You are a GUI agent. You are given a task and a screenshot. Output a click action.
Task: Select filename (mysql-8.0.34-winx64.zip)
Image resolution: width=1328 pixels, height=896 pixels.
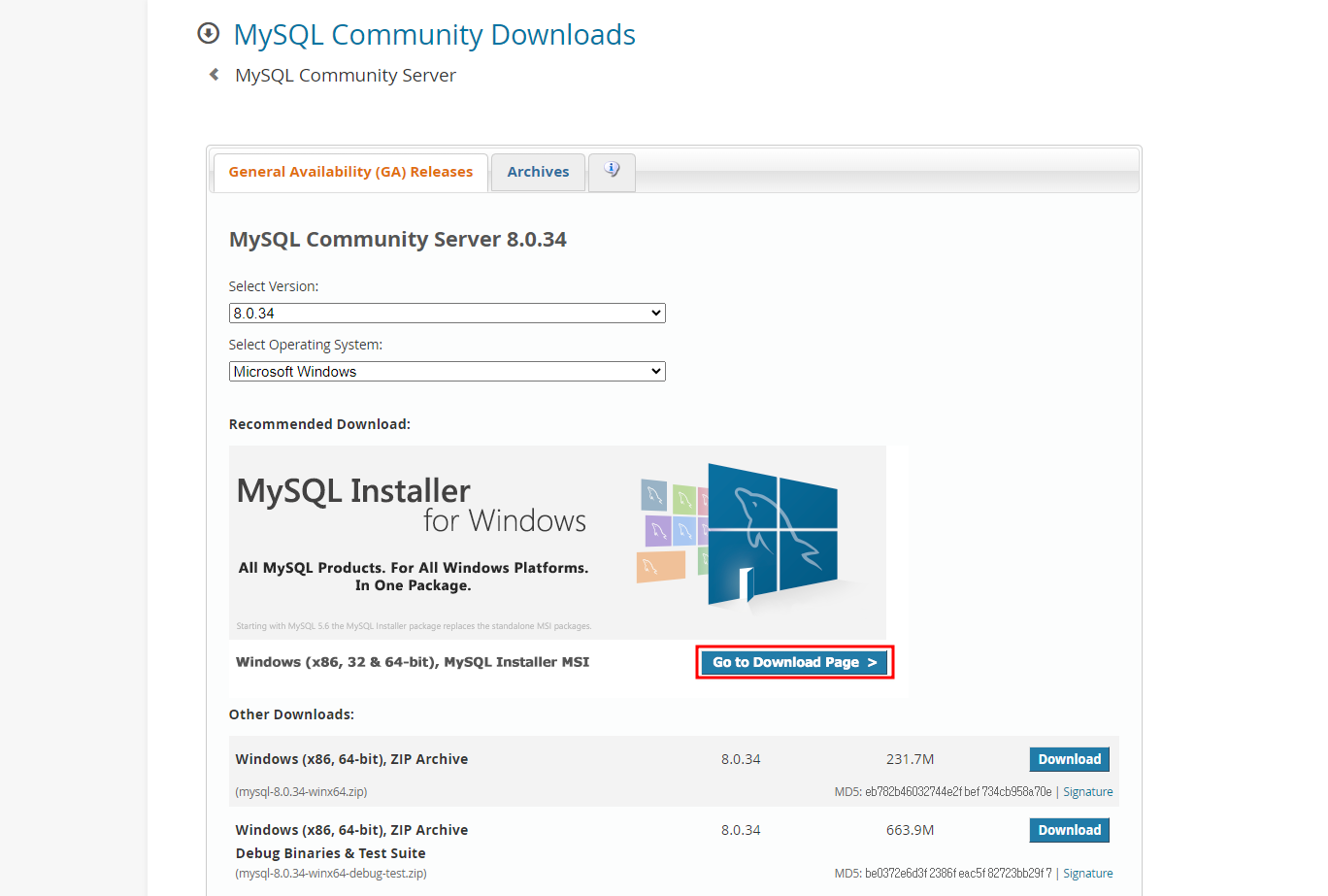click(301, 792)
